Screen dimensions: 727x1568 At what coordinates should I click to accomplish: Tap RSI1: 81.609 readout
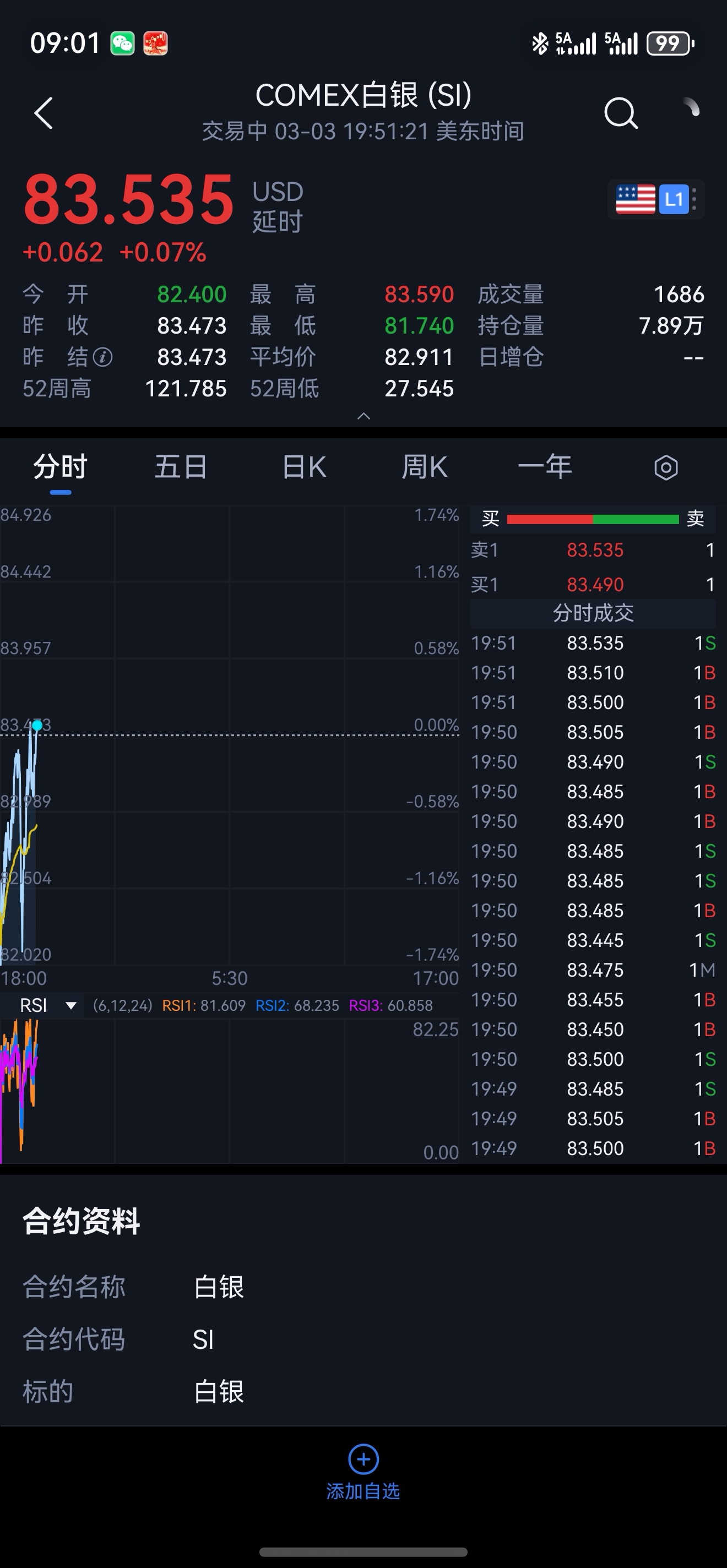pos(204,1005)
